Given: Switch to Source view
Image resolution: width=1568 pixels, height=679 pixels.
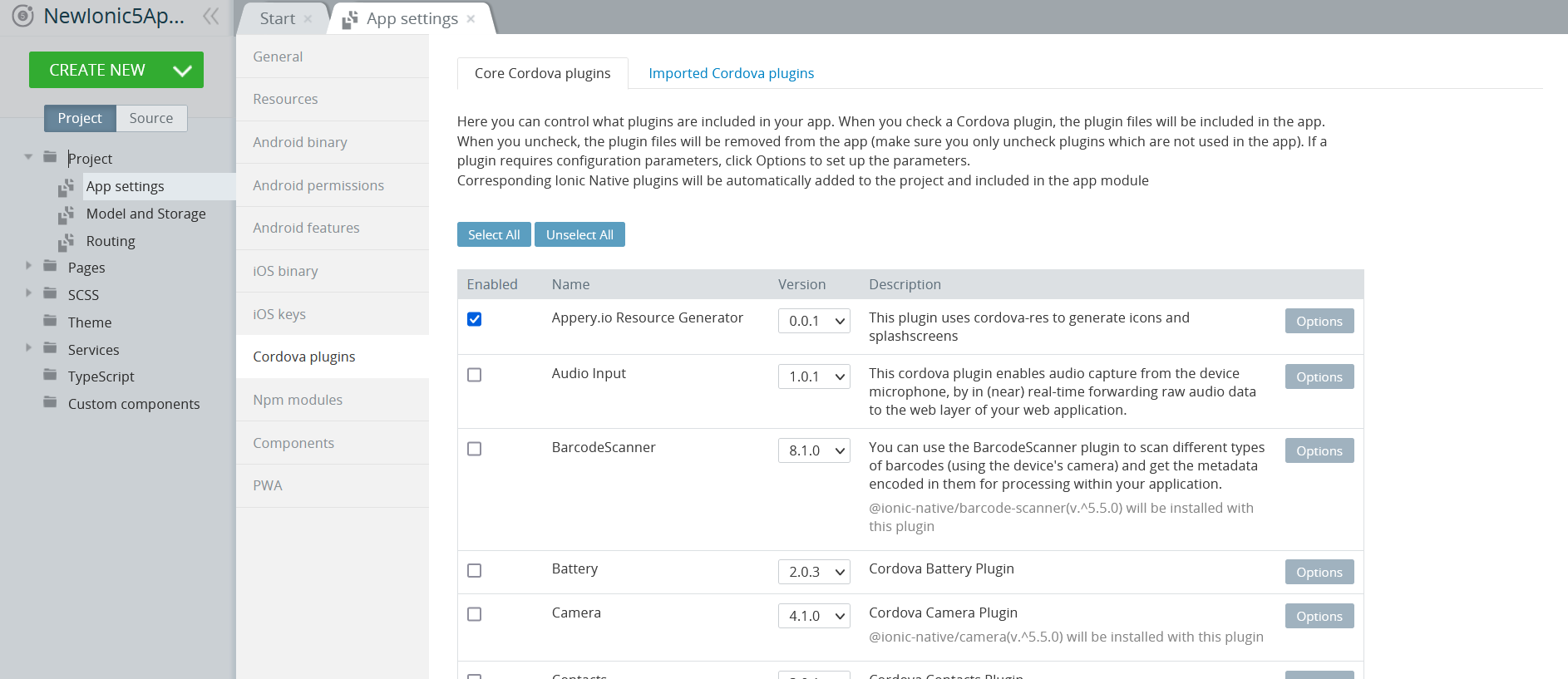Looking at the screenshot, I should click(151, 118).
